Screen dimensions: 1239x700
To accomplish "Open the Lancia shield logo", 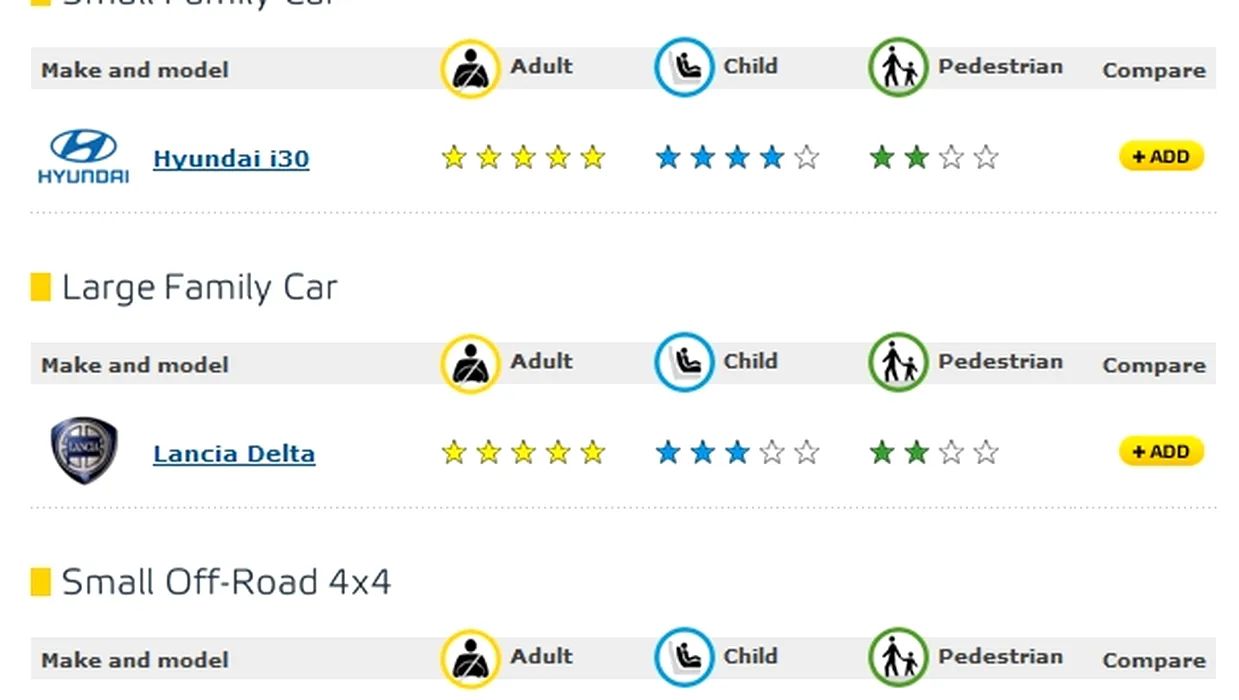I will point(84,451).
